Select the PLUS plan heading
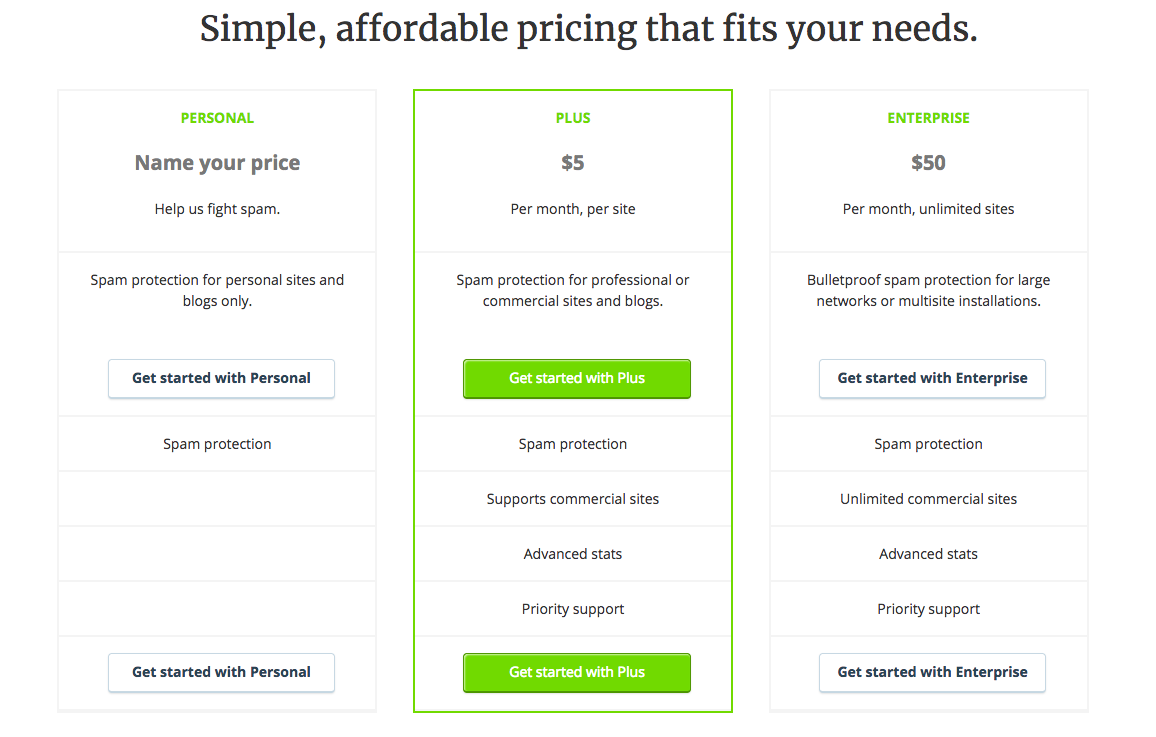This screenshot has width=1156, height=737. (x=573, y=118)
